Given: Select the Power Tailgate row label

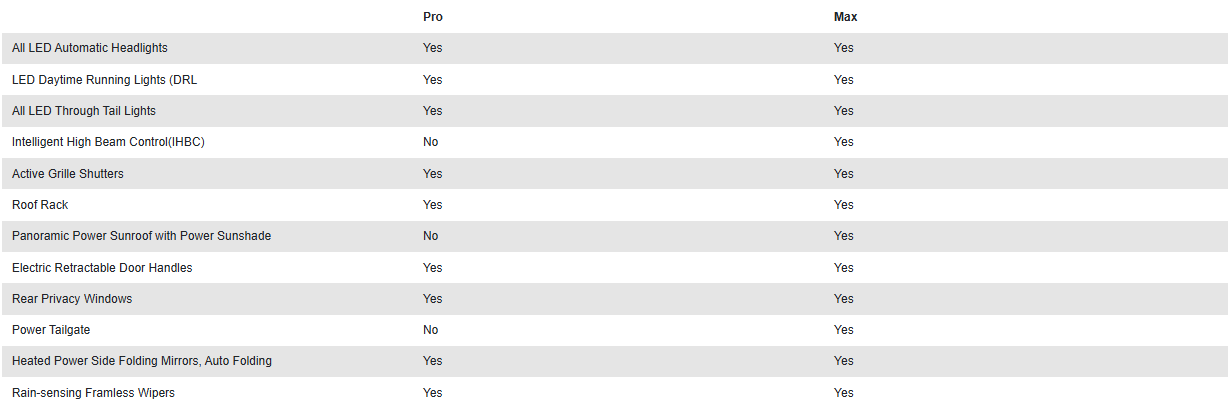Looking at the screenshot, I should coord(51,330).
